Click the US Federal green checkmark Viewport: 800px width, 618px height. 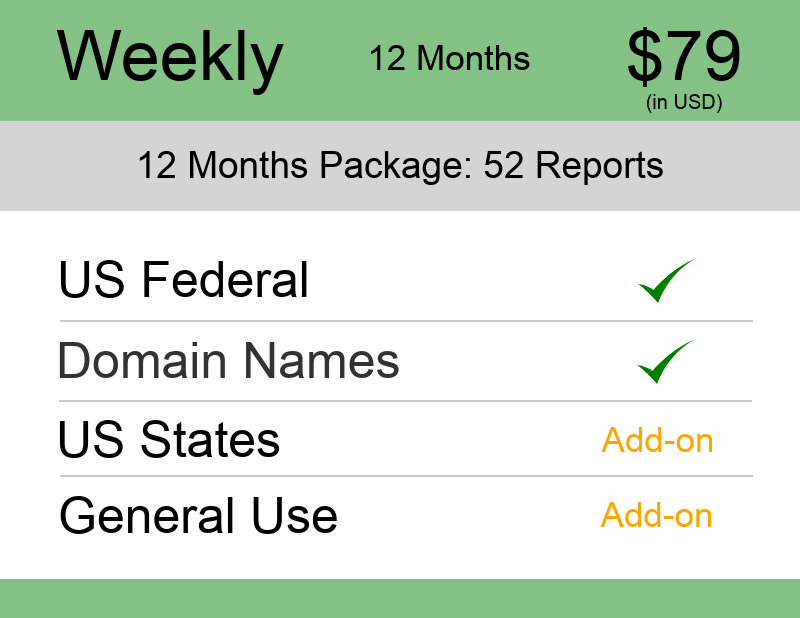[666, 281]
